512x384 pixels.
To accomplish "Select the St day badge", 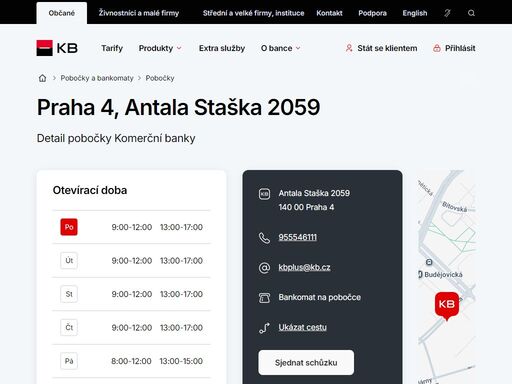I will click(x=69, y=294).
